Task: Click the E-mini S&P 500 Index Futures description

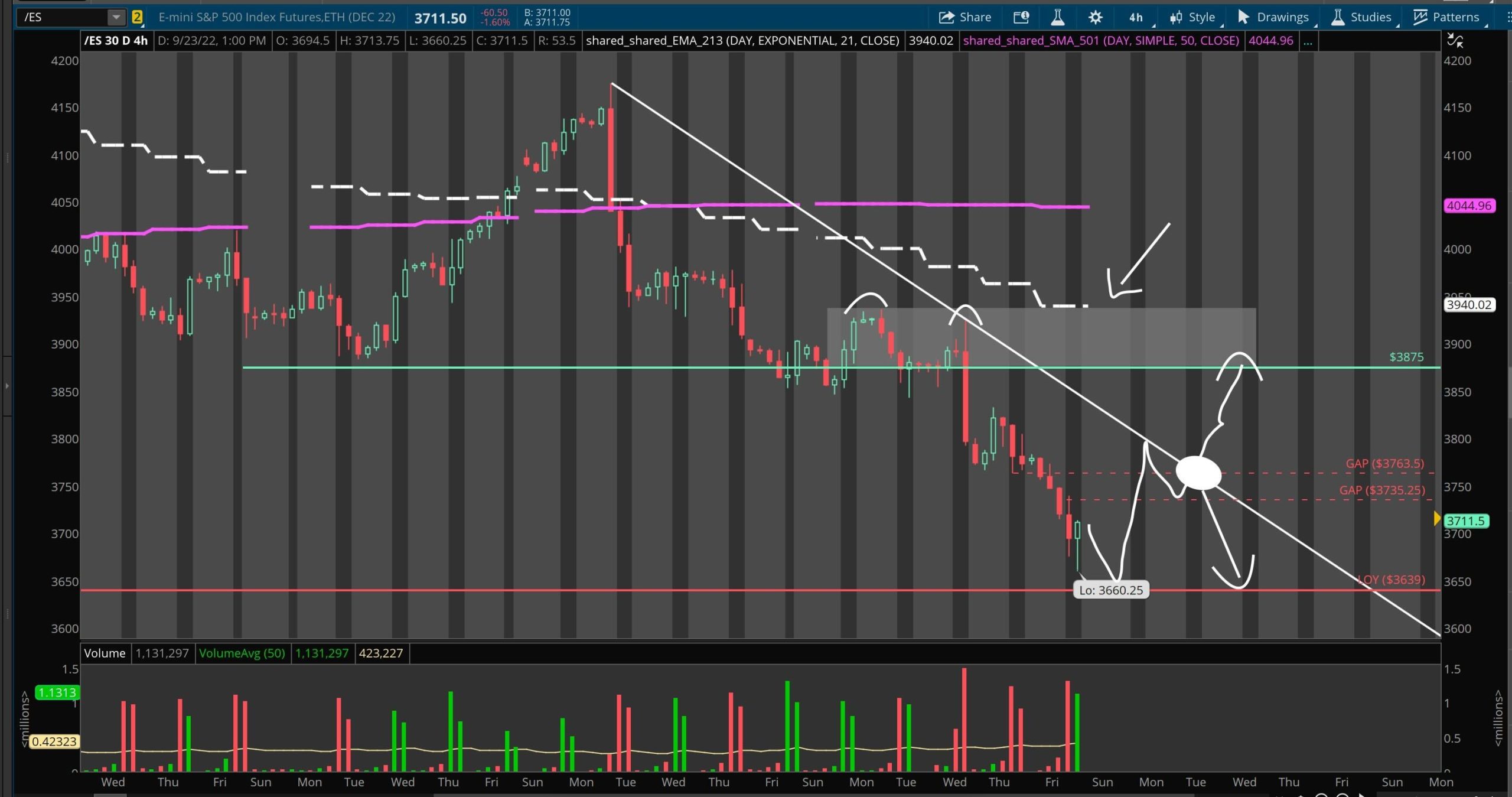Action: point(277,17)
